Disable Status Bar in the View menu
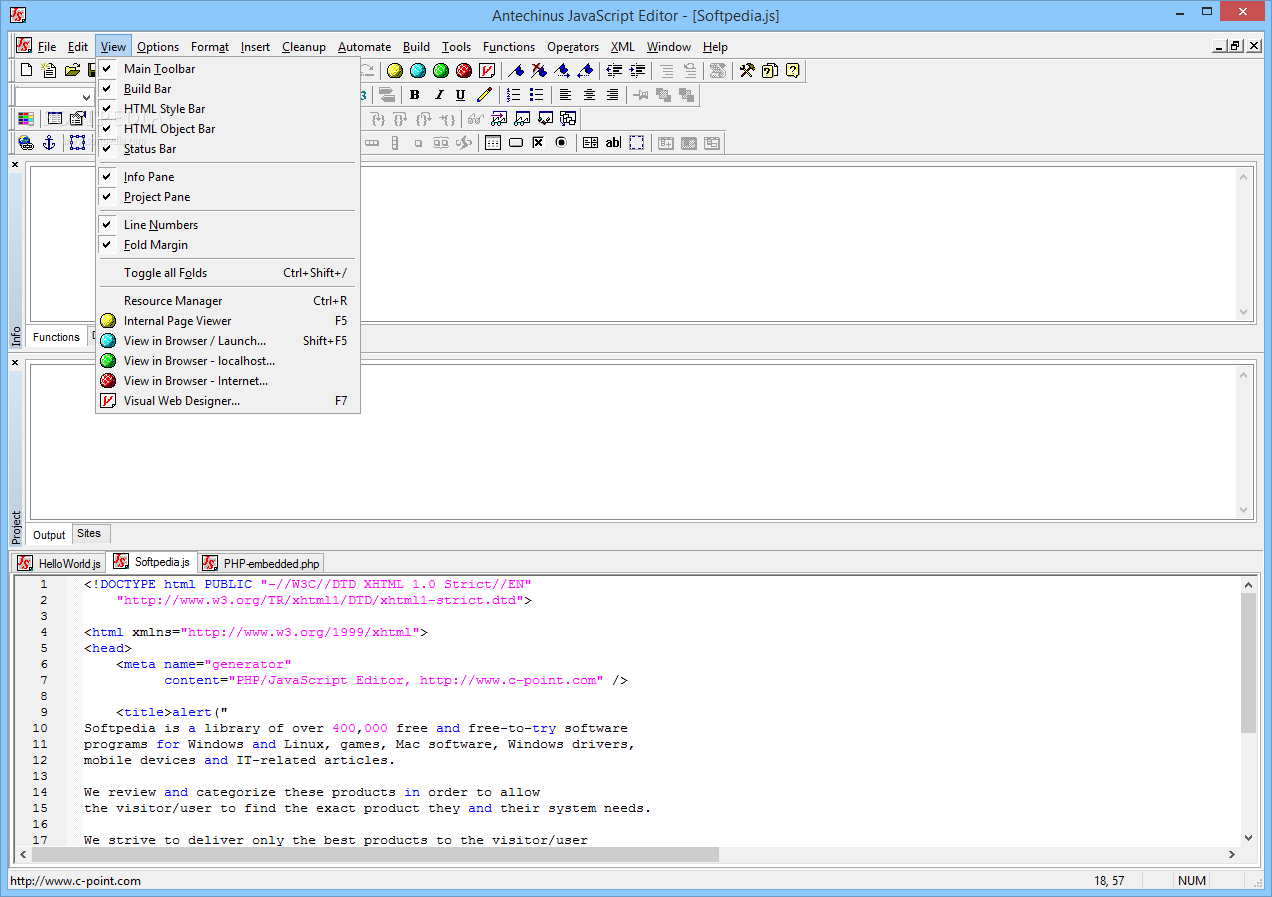Viewport: 1272px width, 897px height. click(x=150, y=149)
